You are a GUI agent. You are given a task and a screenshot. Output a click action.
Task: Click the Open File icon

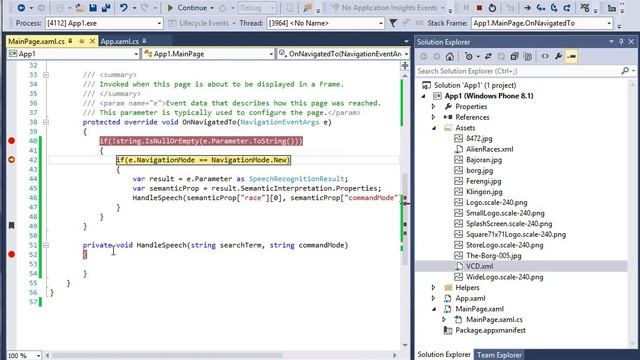(80, 7)
